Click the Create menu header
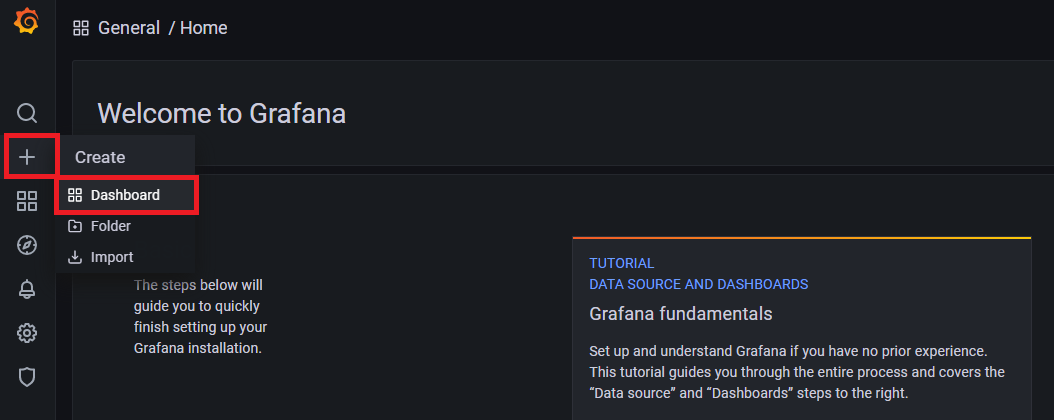The width and height of the screenshot is (1054, 420). (100, 157)
